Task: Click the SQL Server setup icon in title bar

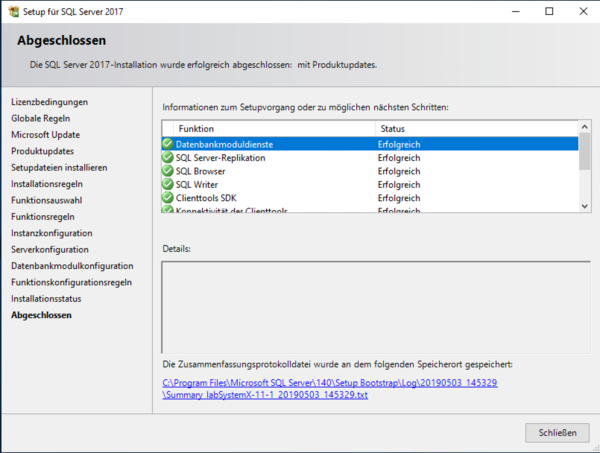Action: click(x=13, y=11)
